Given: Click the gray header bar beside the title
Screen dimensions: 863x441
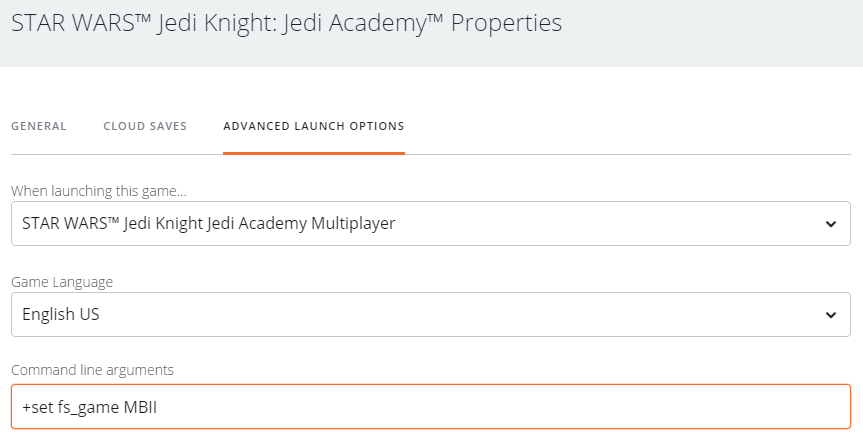Looking at the screenshot, I should pyautogui.click(x=720, y=30).
